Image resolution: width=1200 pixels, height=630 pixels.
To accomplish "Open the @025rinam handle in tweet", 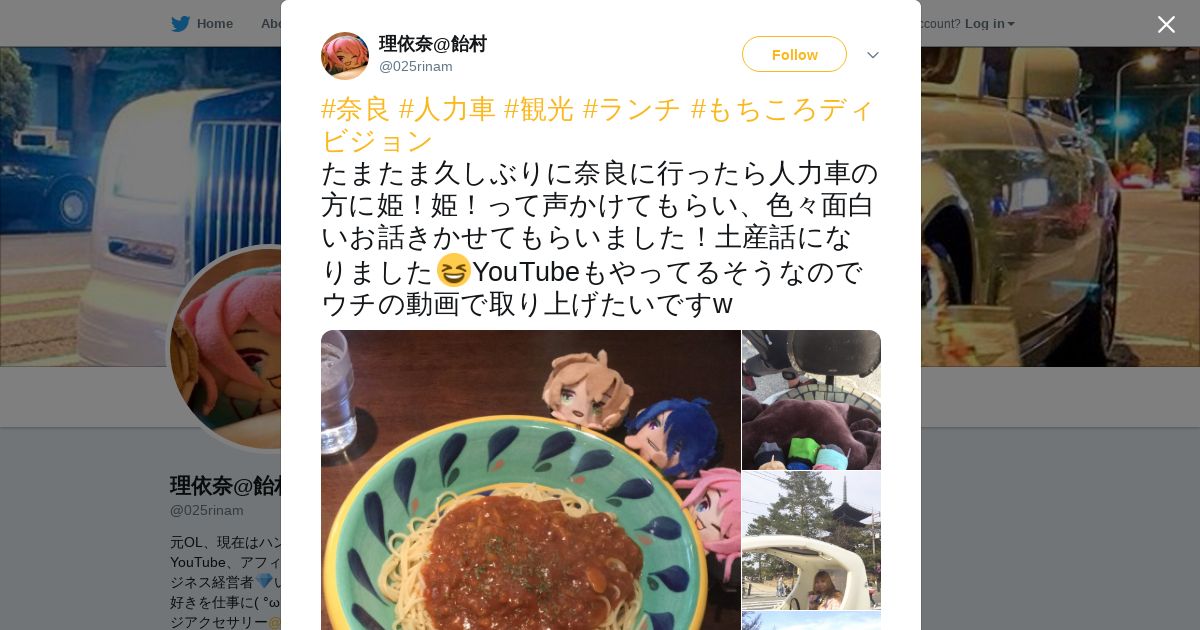I will click(x=416, y=67).
